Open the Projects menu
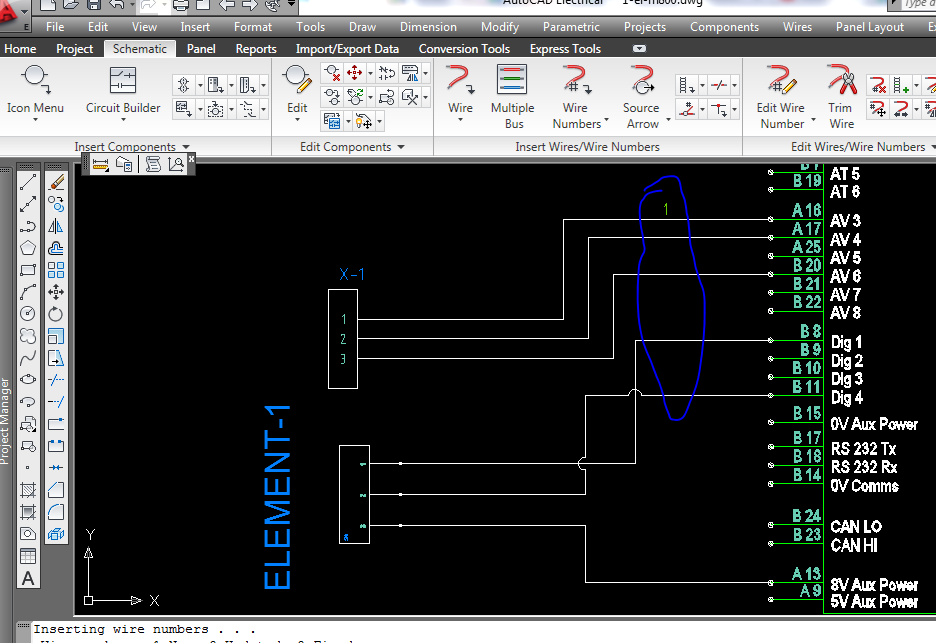 [x=643, y=27]
